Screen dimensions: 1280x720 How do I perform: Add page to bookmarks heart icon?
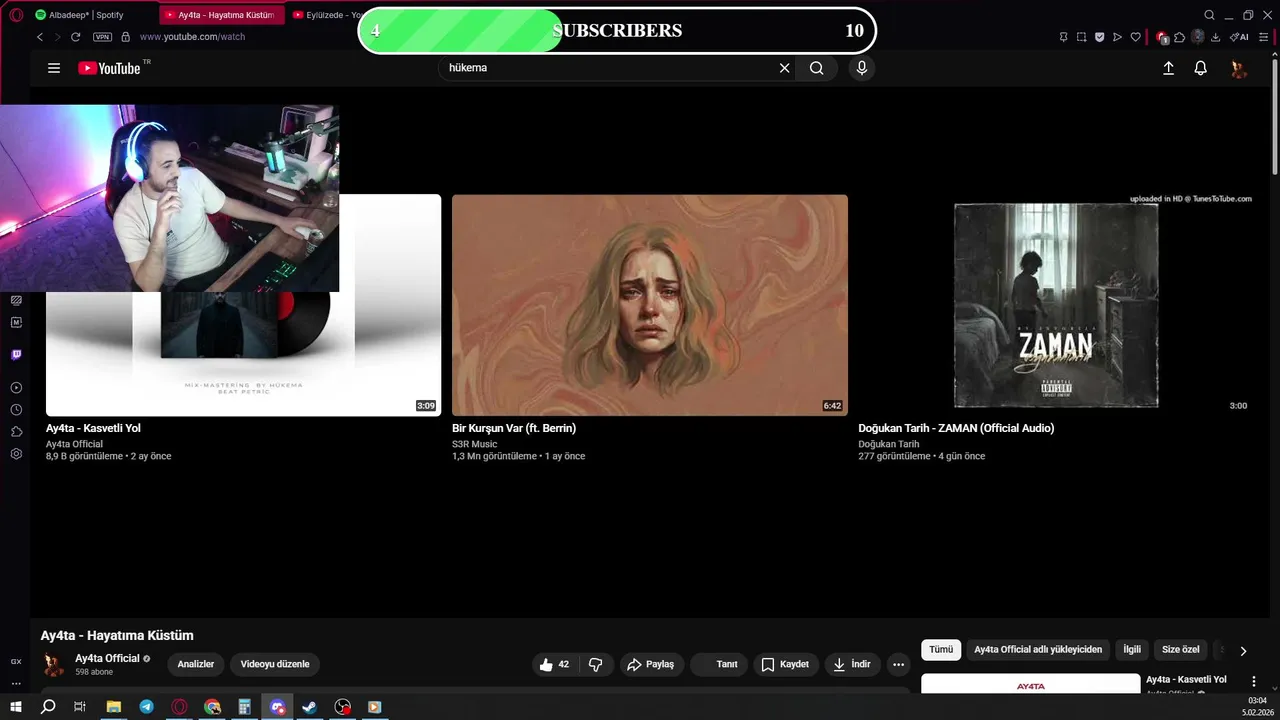(x=1136, y=37)
